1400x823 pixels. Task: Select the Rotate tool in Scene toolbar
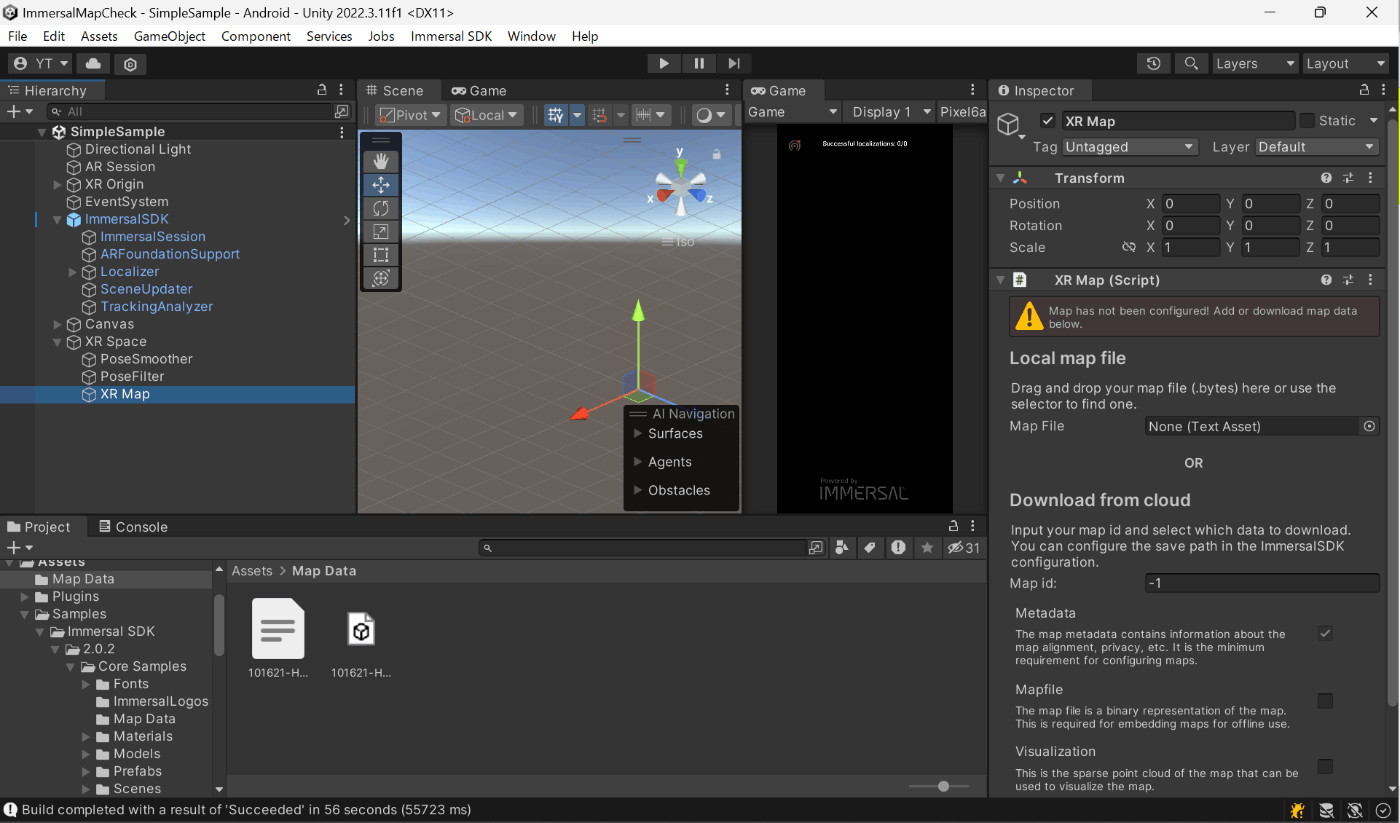[381, 208]
